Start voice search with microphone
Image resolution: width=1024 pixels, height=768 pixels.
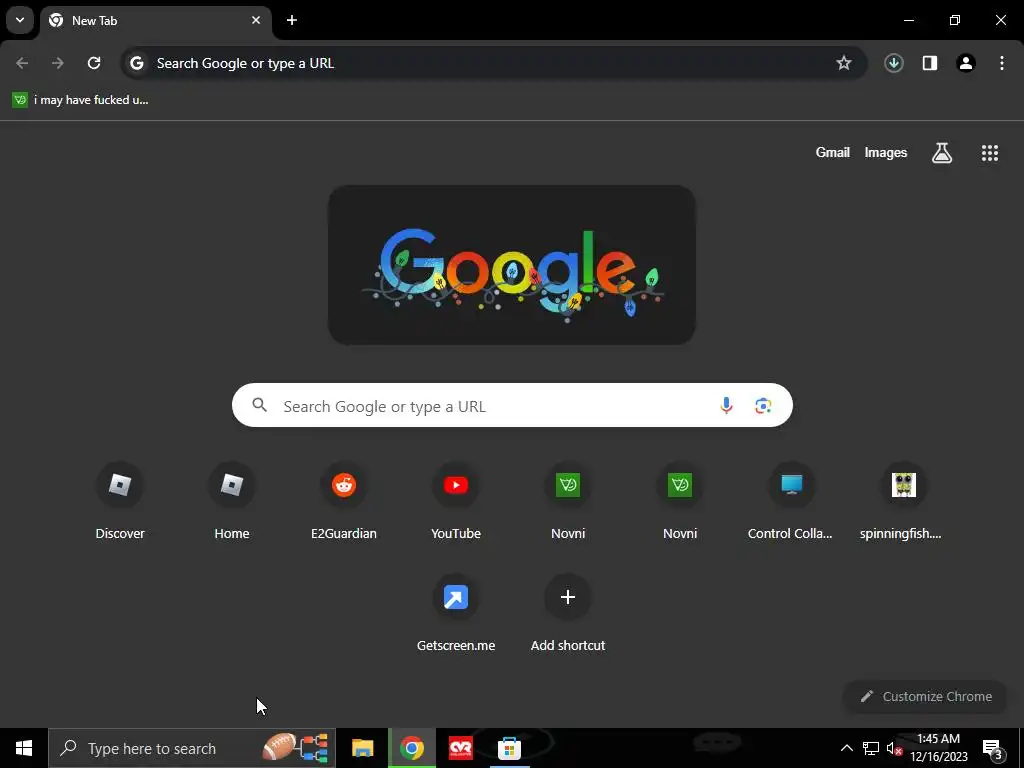point(726,406)
